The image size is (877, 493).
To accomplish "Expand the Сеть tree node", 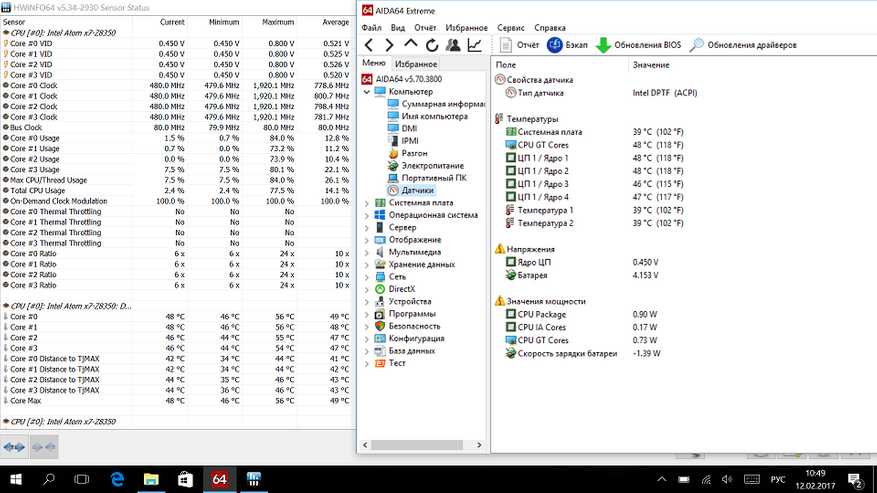I will tap(367, 276).
